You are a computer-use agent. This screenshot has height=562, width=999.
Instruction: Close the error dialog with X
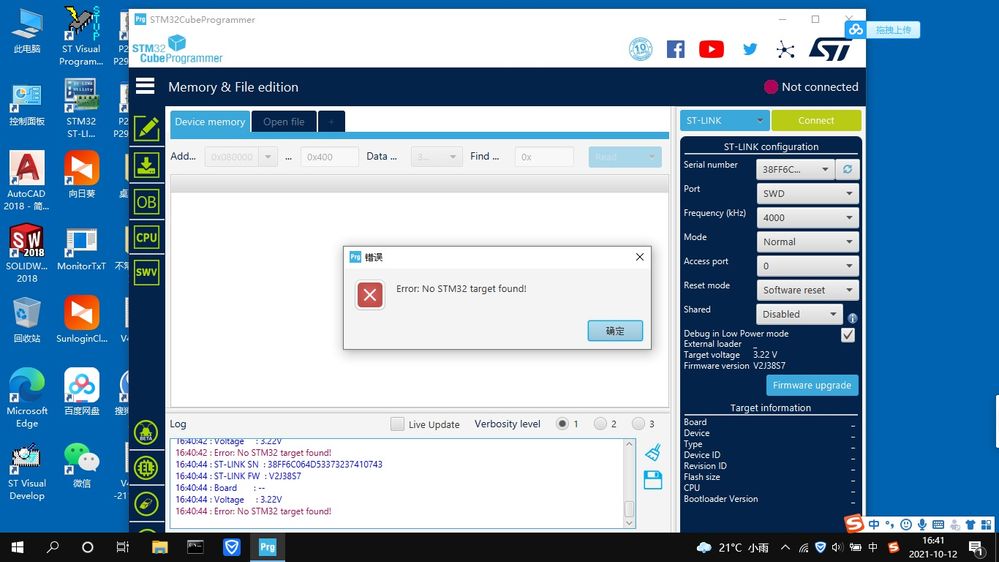[x=640, y=257]
